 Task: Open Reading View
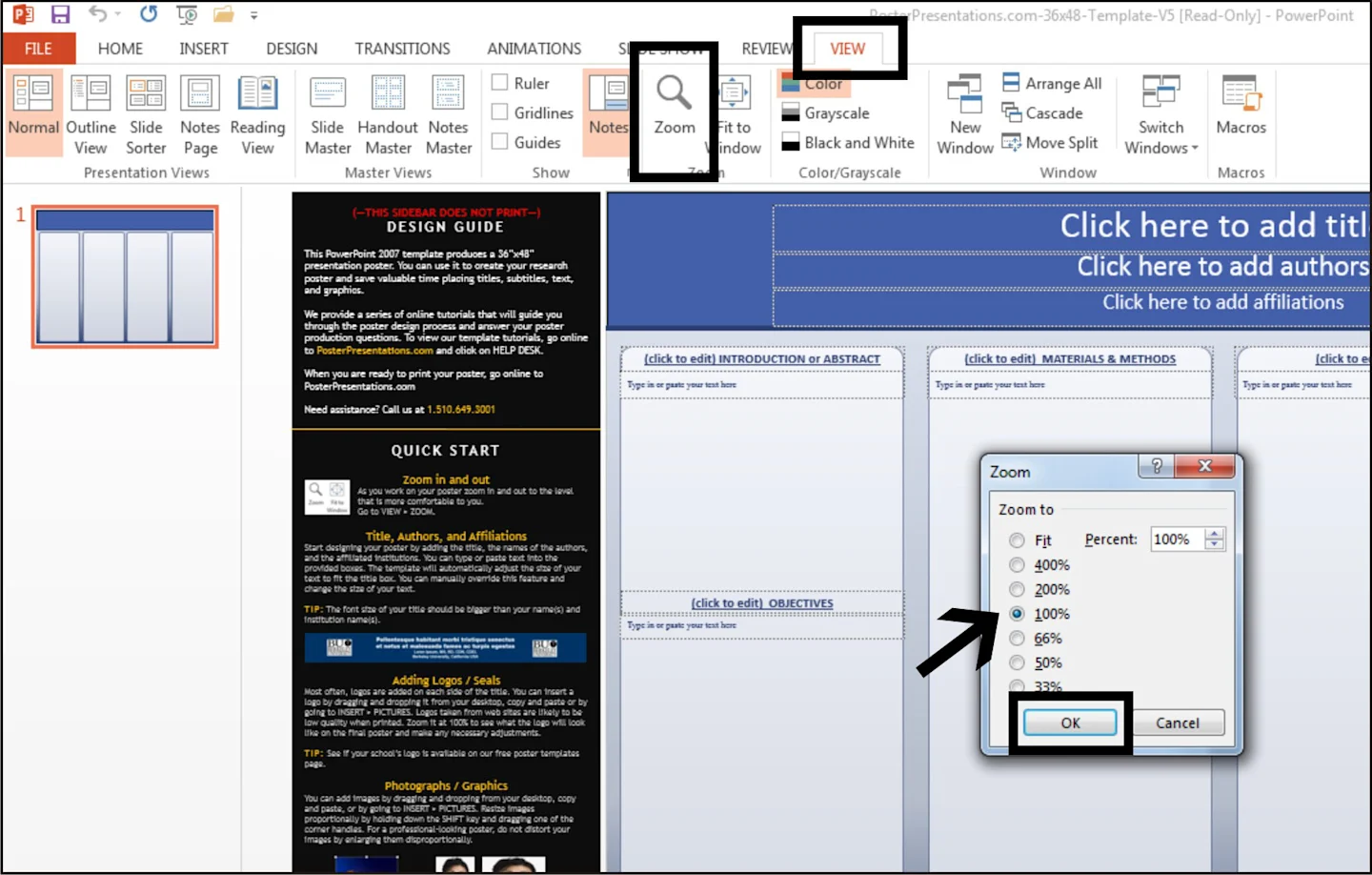[258, 114]
